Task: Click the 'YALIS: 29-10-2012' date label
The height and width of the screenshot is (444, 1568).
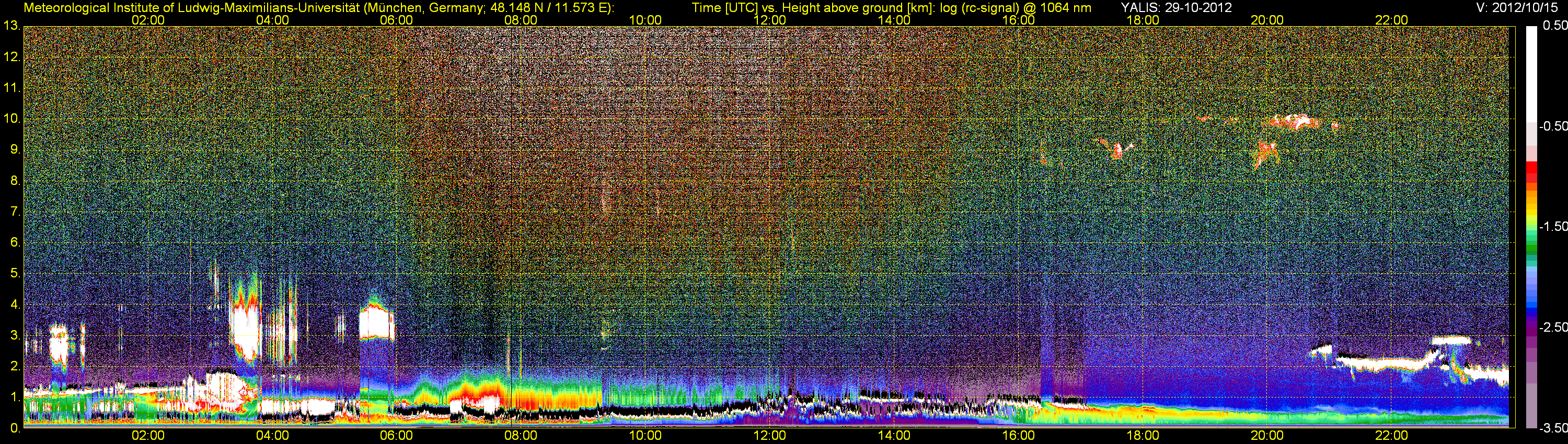Action: coord(1176,8)
